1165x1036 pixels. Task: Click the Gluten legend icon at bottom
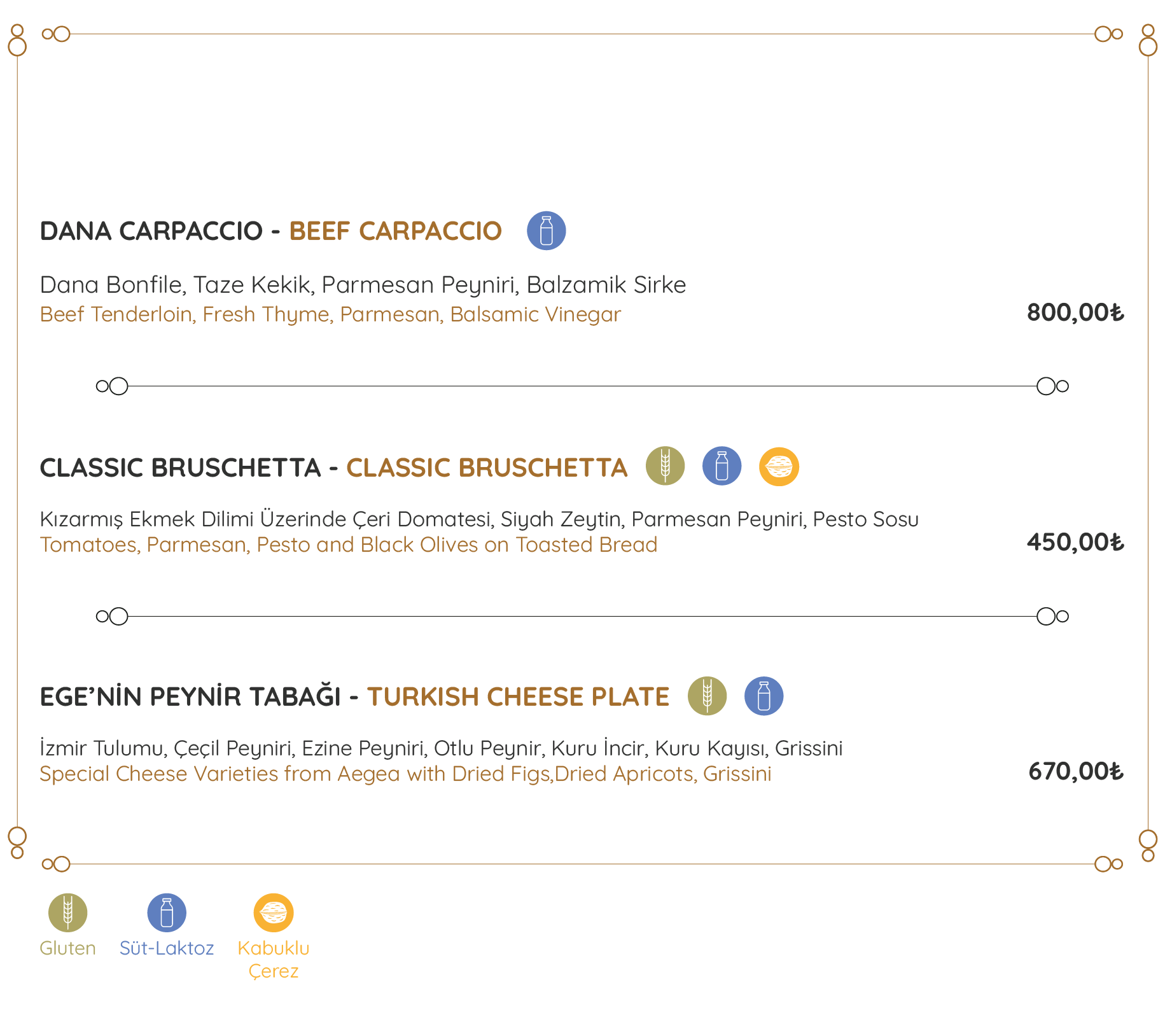point(67,913)
